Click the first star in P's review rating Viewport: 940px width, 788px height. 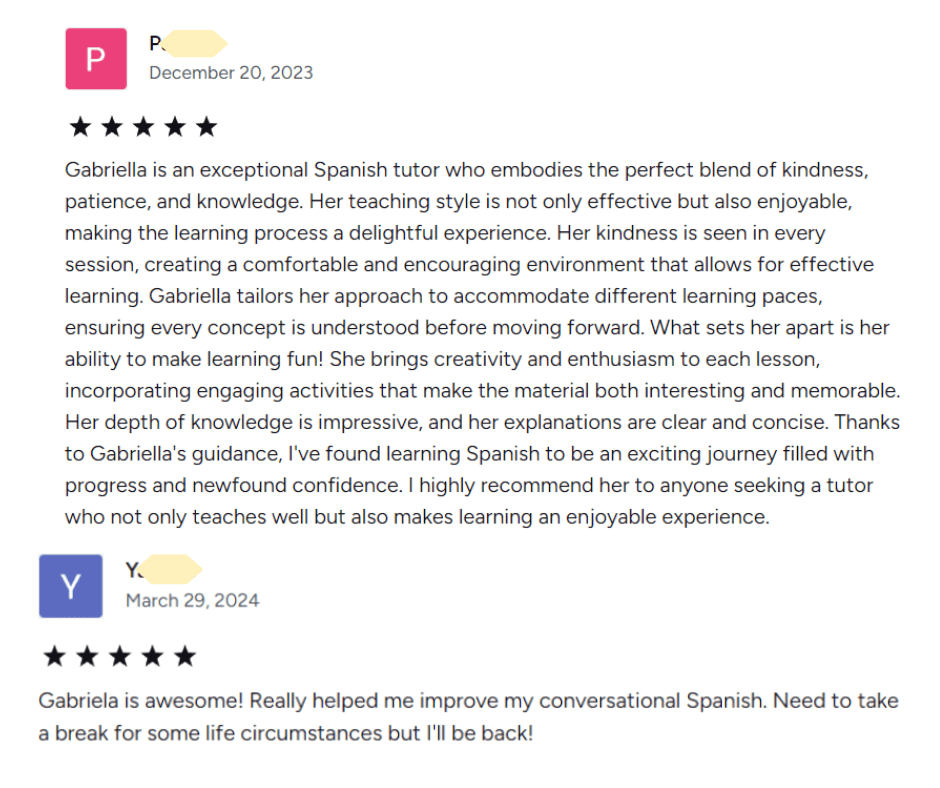pyautogui.click(x=79, y=127)
